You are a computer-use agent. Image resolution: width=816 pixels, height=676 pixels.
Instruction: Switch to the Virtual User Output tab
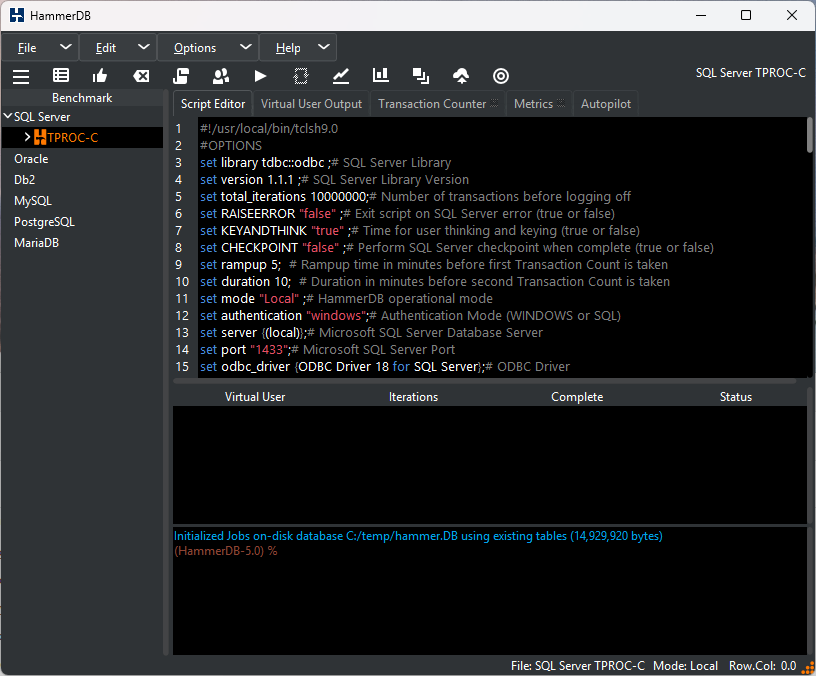tap(311, 104)
